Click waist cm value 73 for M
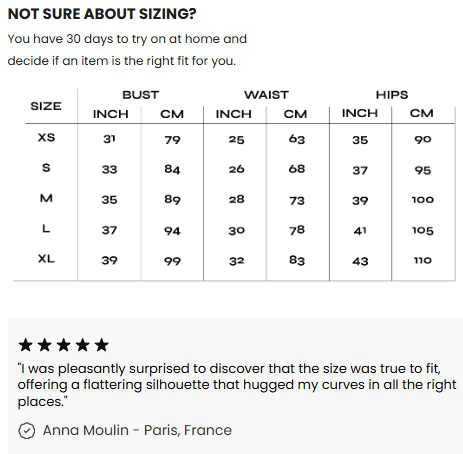This screenshot has width=463, height=454. [x=297, y=201]
